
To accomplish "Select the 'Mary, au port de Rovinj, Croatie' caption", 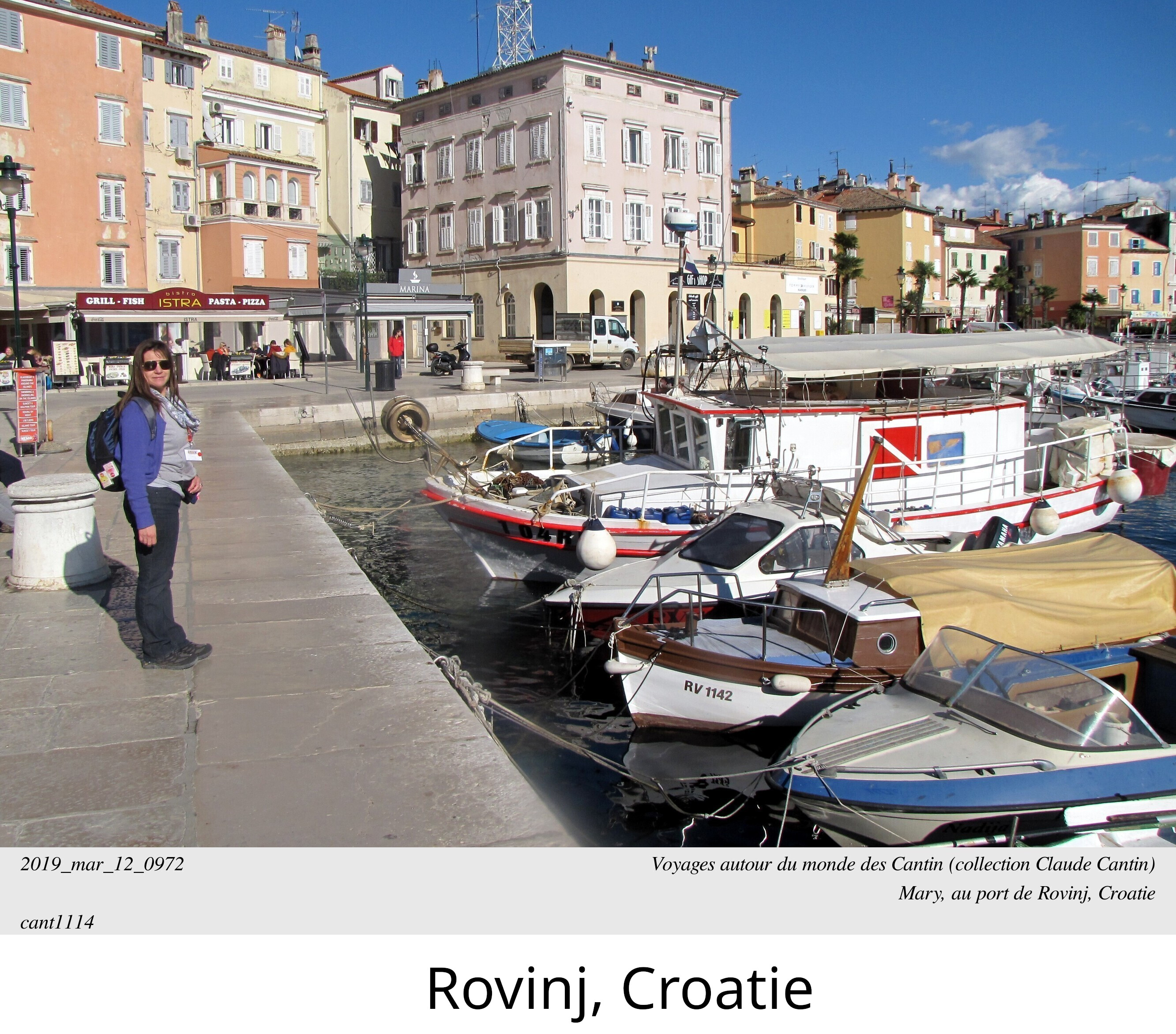I will [1027, 893].
